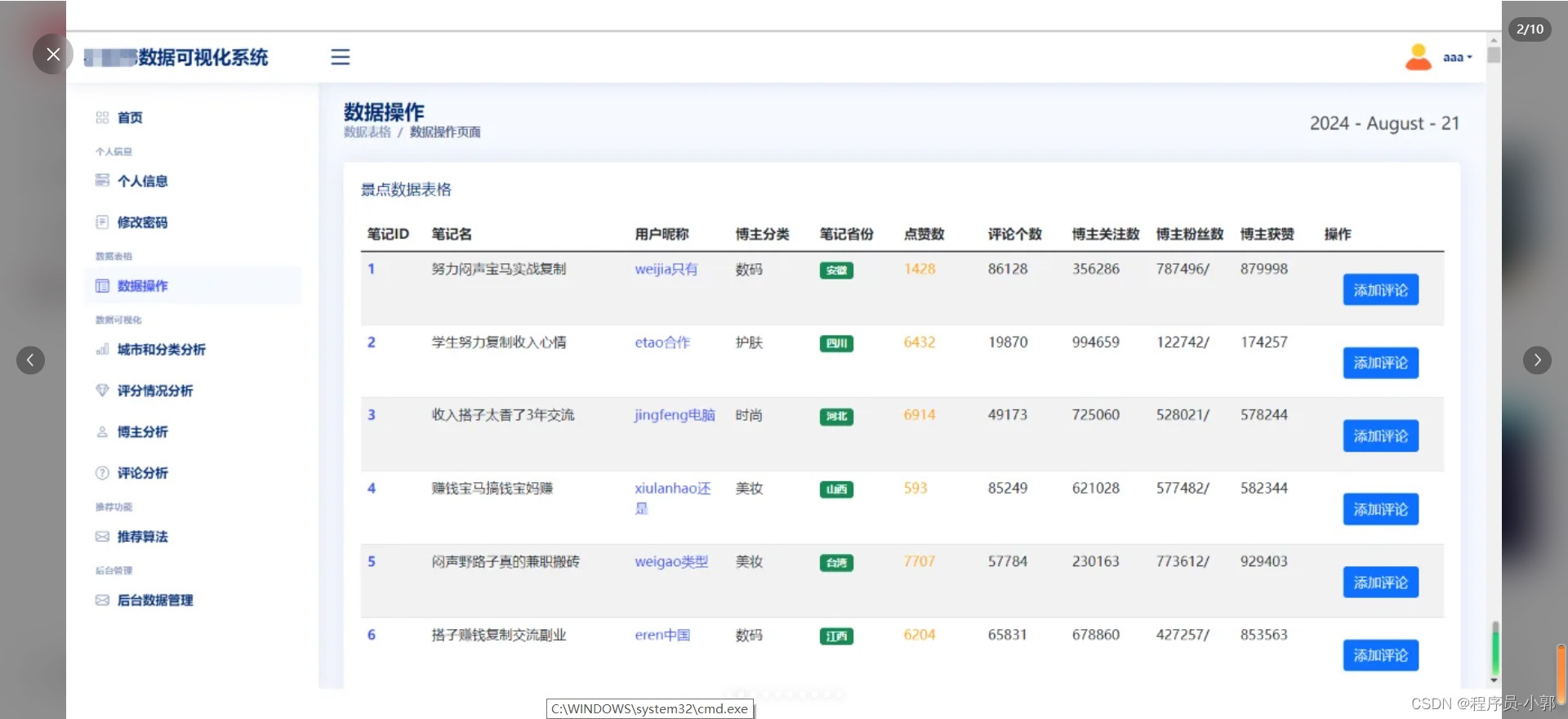The height and width of the screenshot is (719, 1568).
Task: Open the 城市和分类分析 page
Action: click(162, 350)
